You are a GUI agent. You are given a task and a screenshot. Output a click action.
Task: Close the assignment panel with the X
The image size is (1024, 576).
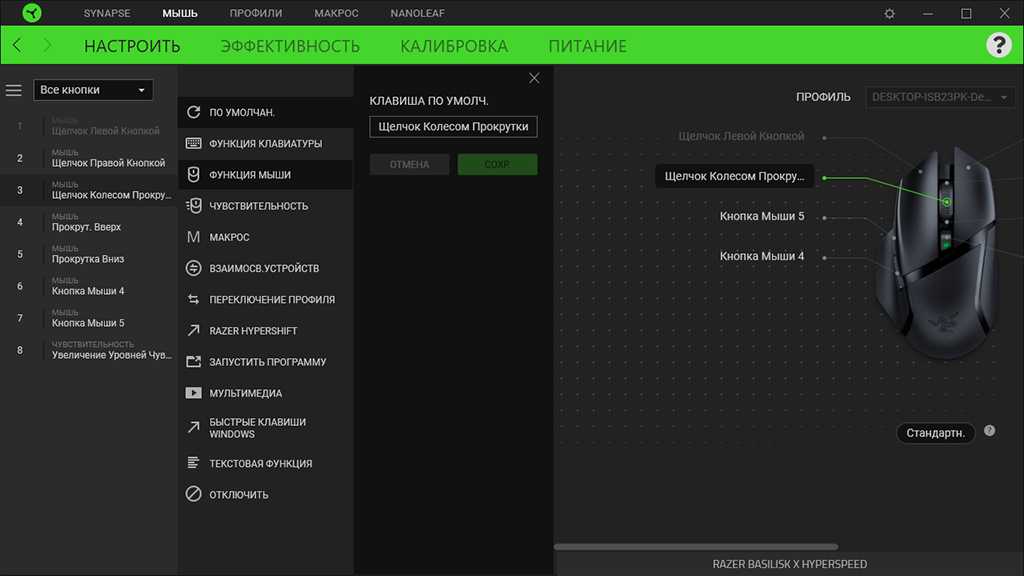(534, 78)
